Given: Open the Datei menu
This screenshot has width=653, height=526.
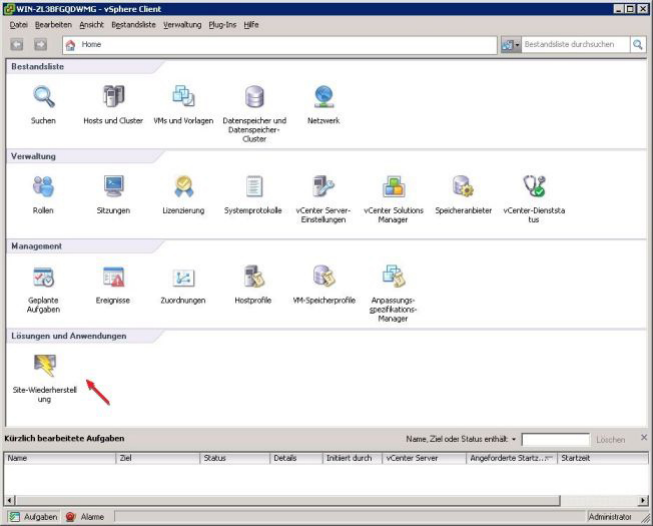Looking at the screenshot, I should (18, 25).
